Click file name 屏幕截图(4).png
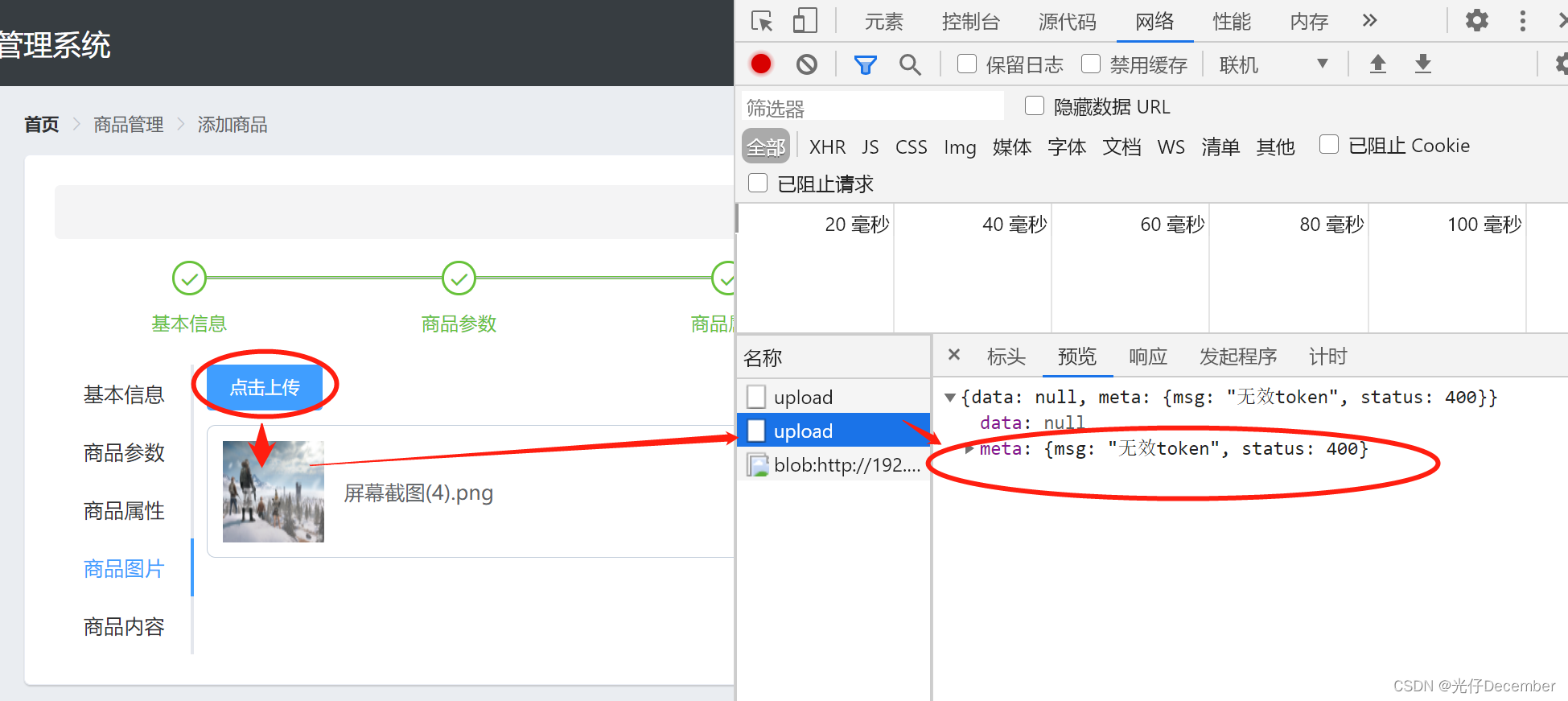This screenshot has height=701, width=1568. (x=418, y=493)
